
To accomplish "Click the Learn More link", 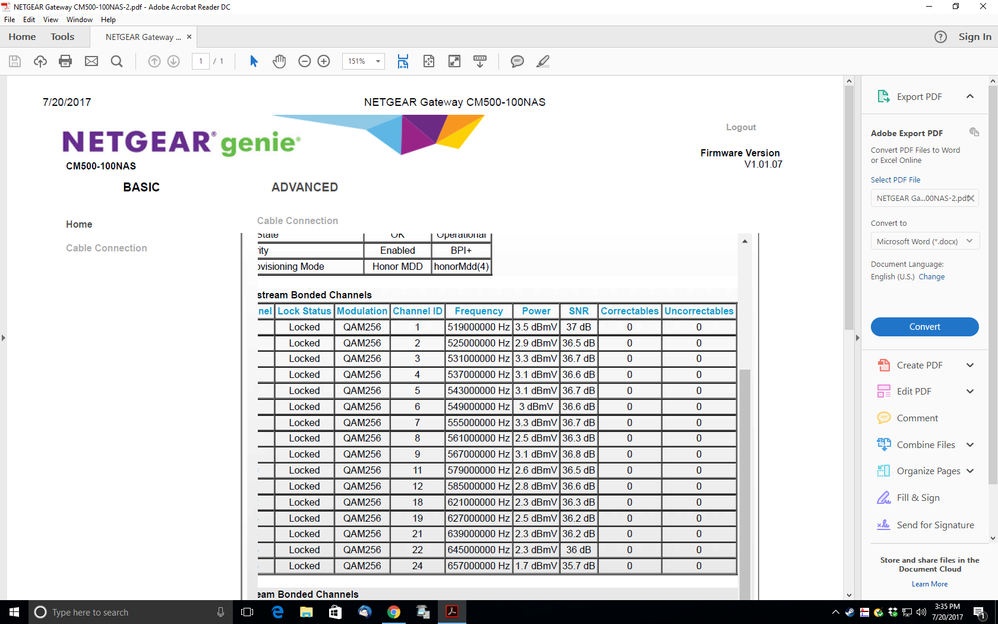I will [929, 584].
